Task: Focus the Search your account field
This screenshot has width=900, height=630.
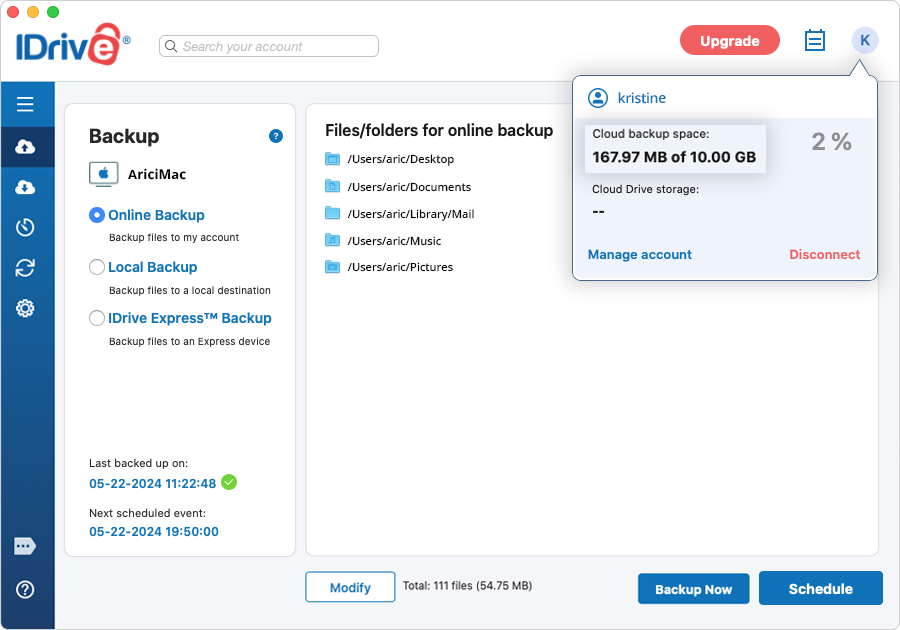Action: [269, 46]
